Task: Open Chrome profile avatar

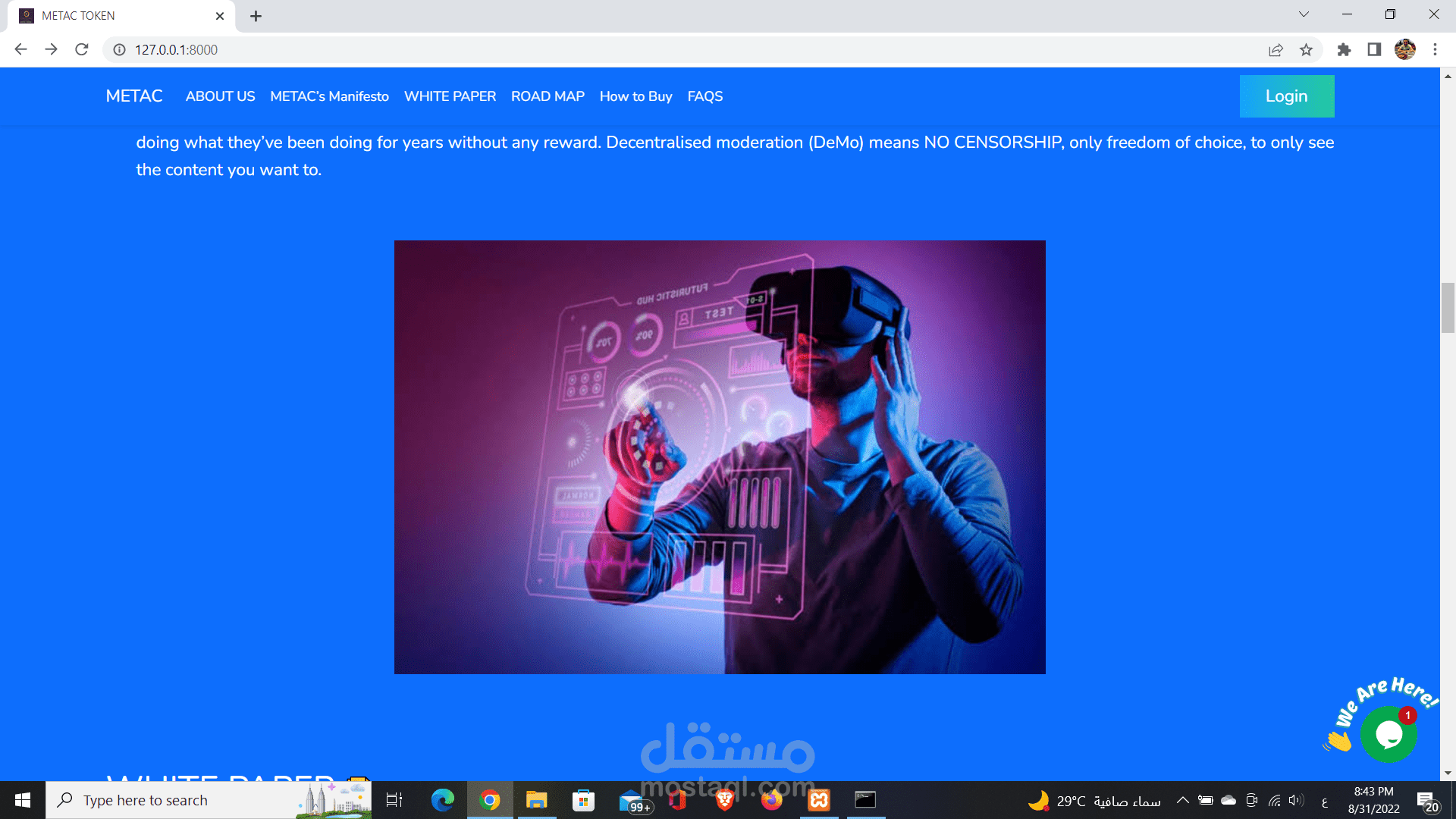Action: pyautogui.click(x=1404, y=50)
